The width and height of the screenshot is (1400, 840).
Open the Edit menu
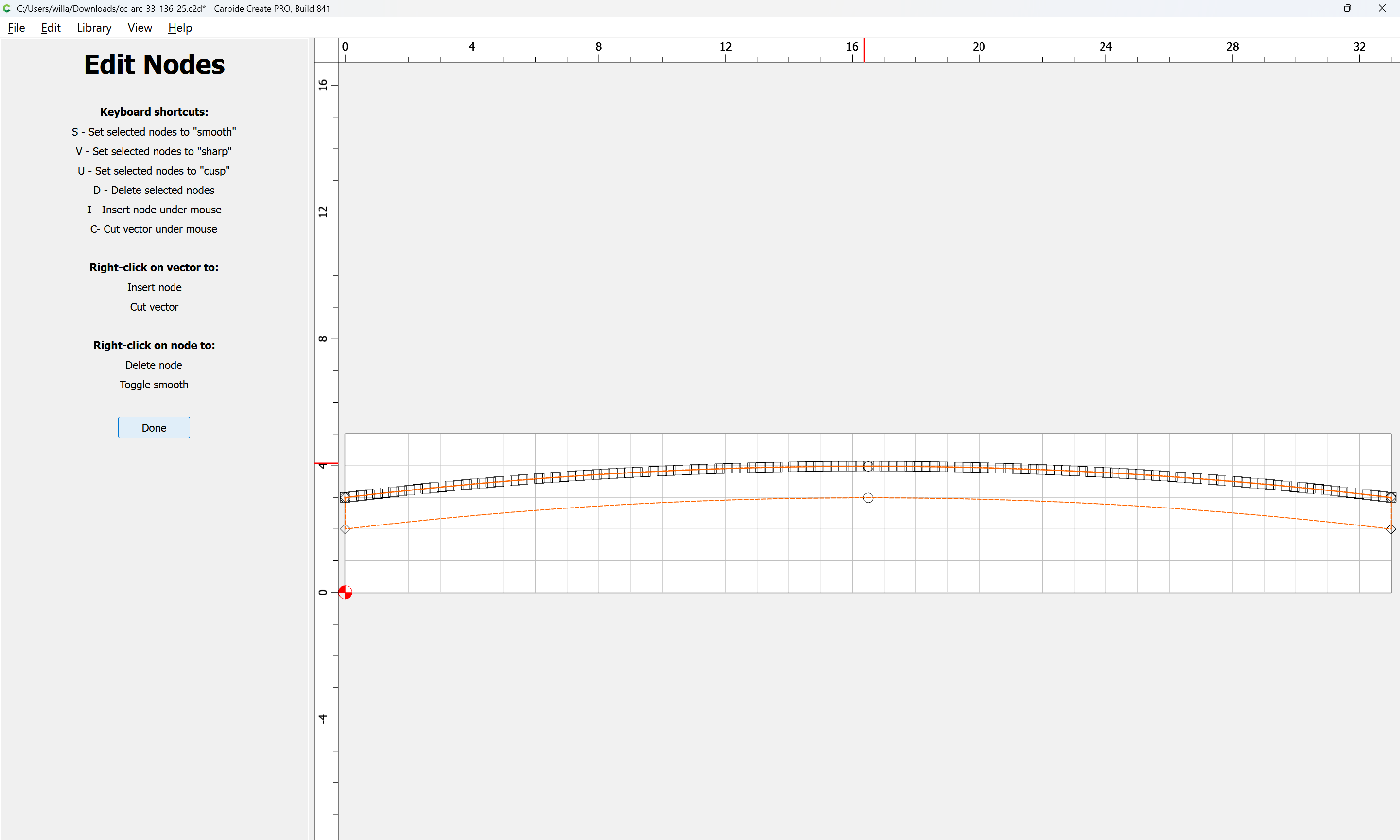51,28
